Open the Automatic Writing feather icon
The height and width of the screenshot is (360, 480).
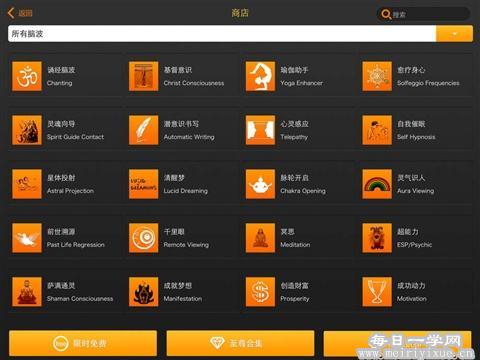point(144,130)
